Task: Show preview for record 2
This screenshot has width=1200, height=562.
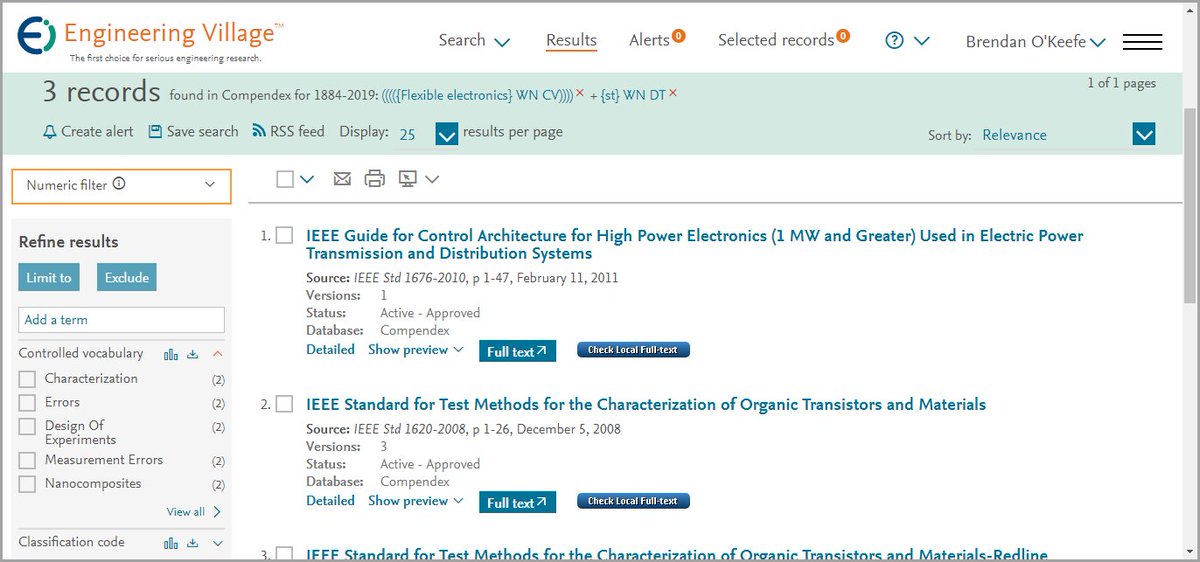Action: (416, 501)
